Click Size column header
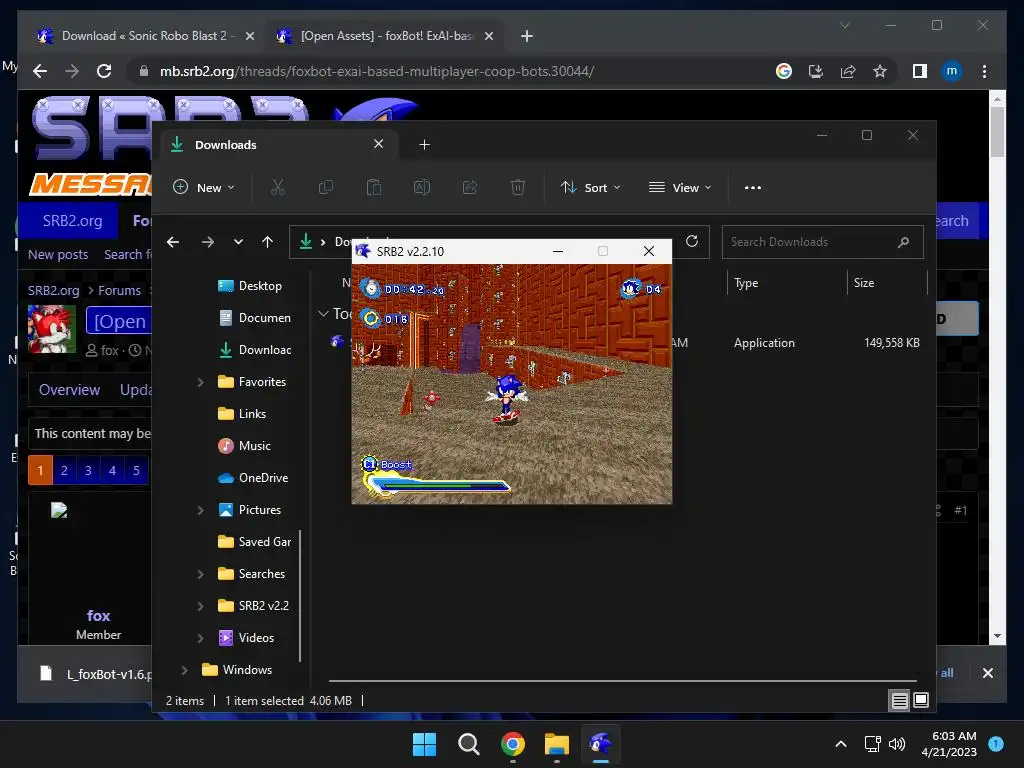Viewport: 1024px width, 768px height. 864,283
